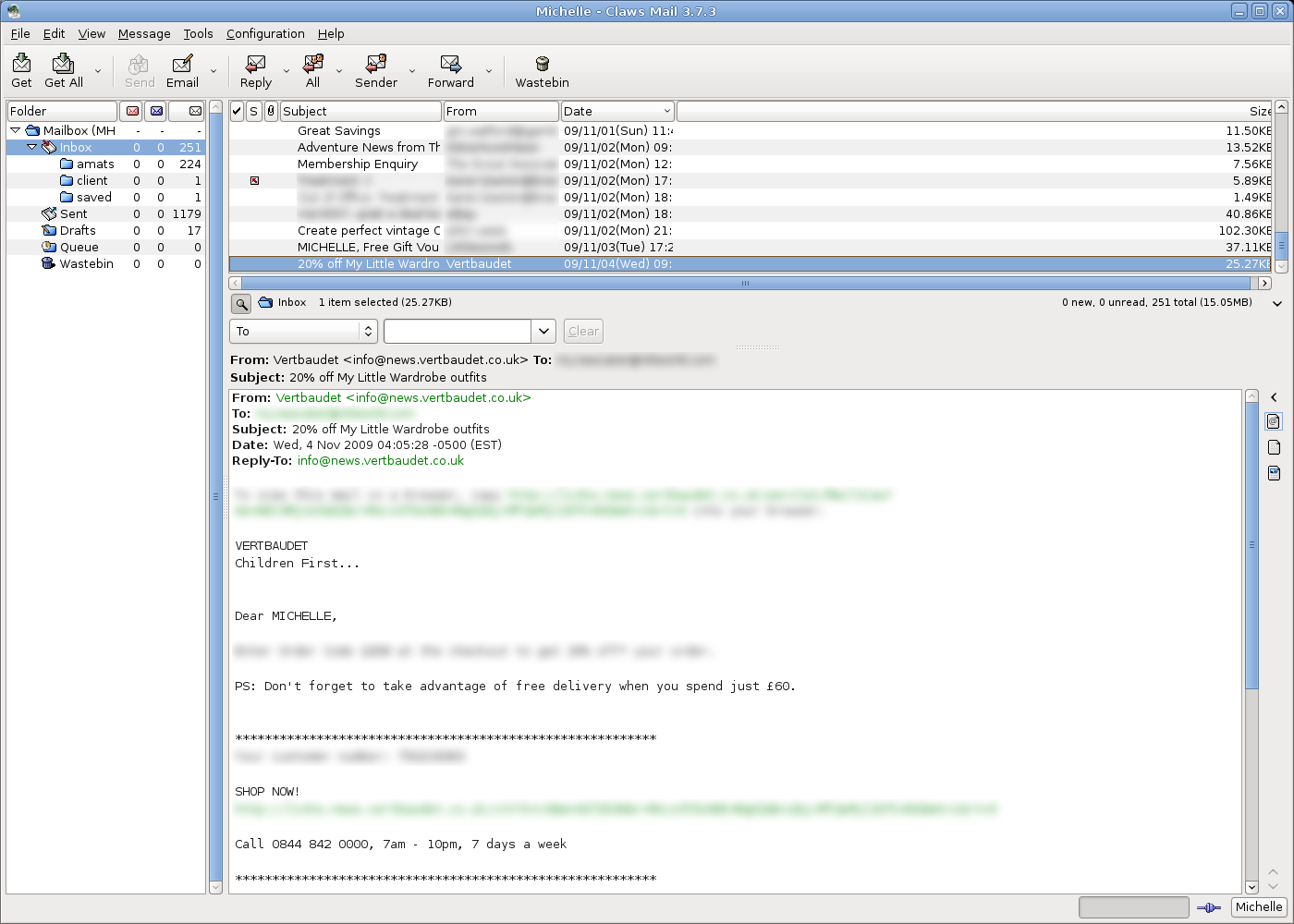Click the Send toolbar icon

140,63
